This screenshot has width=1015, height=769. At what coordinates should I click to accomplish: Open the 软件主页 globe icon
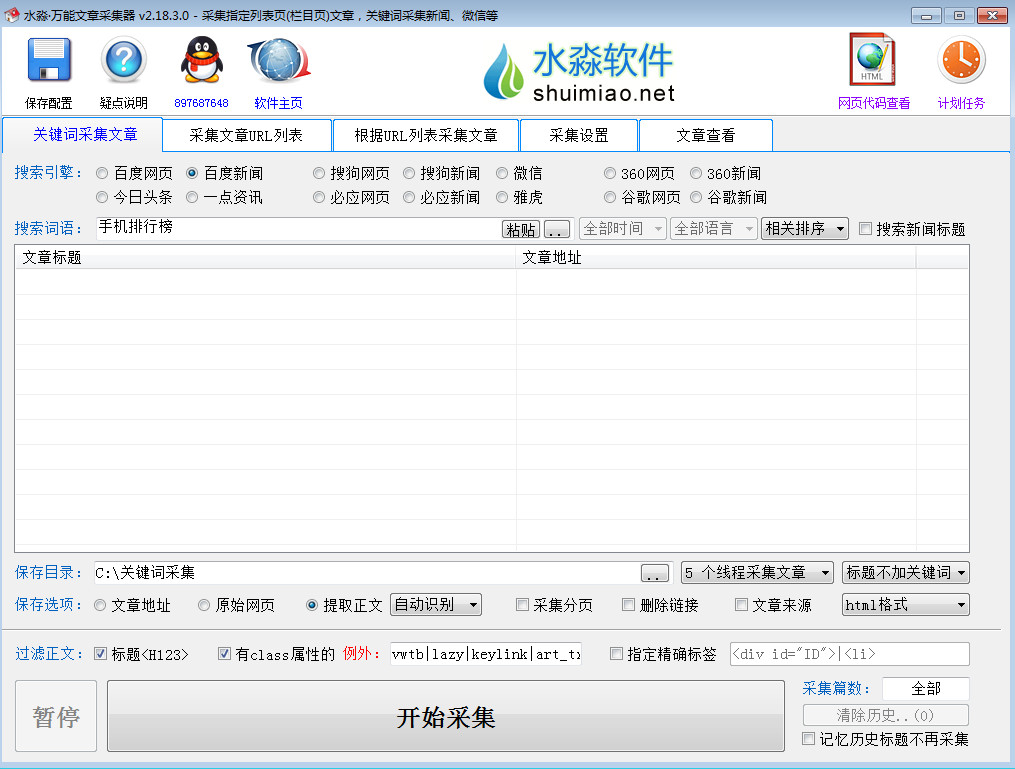coord(279,60)
